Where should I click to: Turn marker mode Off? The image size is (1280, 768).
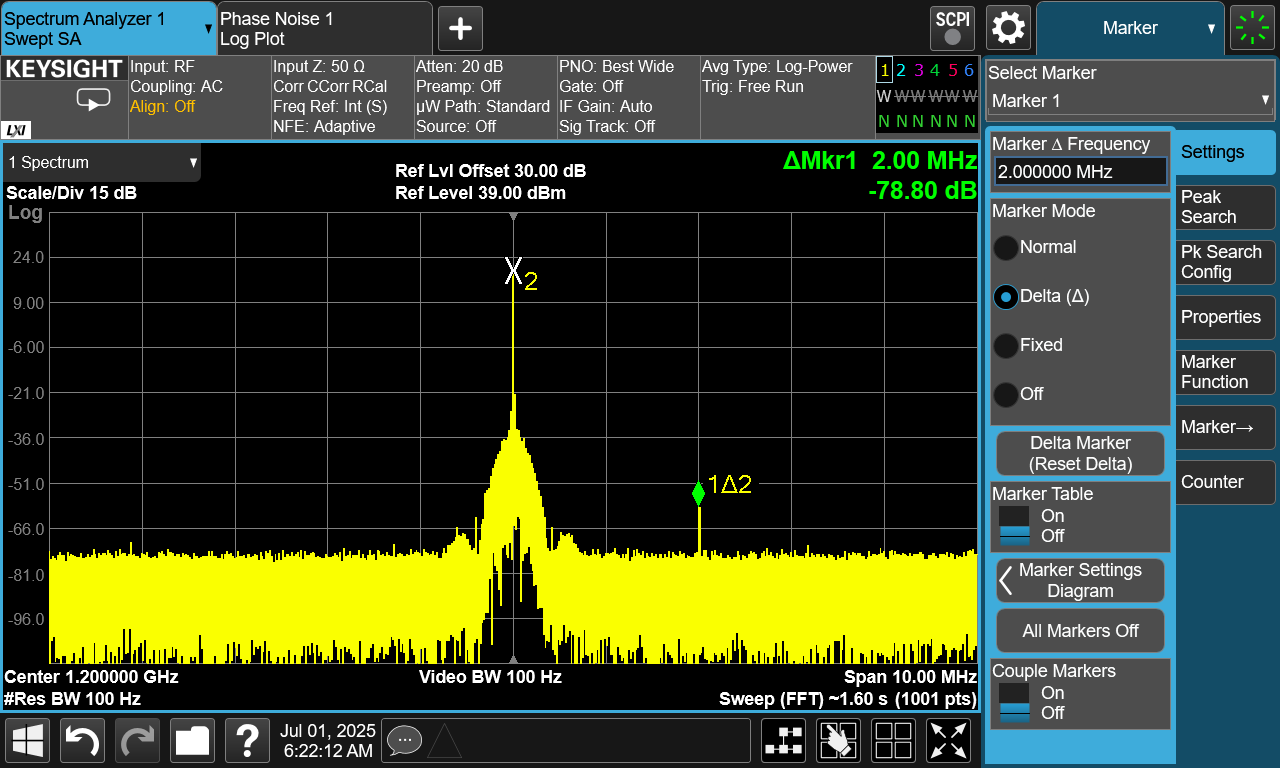pos(1005,394)
